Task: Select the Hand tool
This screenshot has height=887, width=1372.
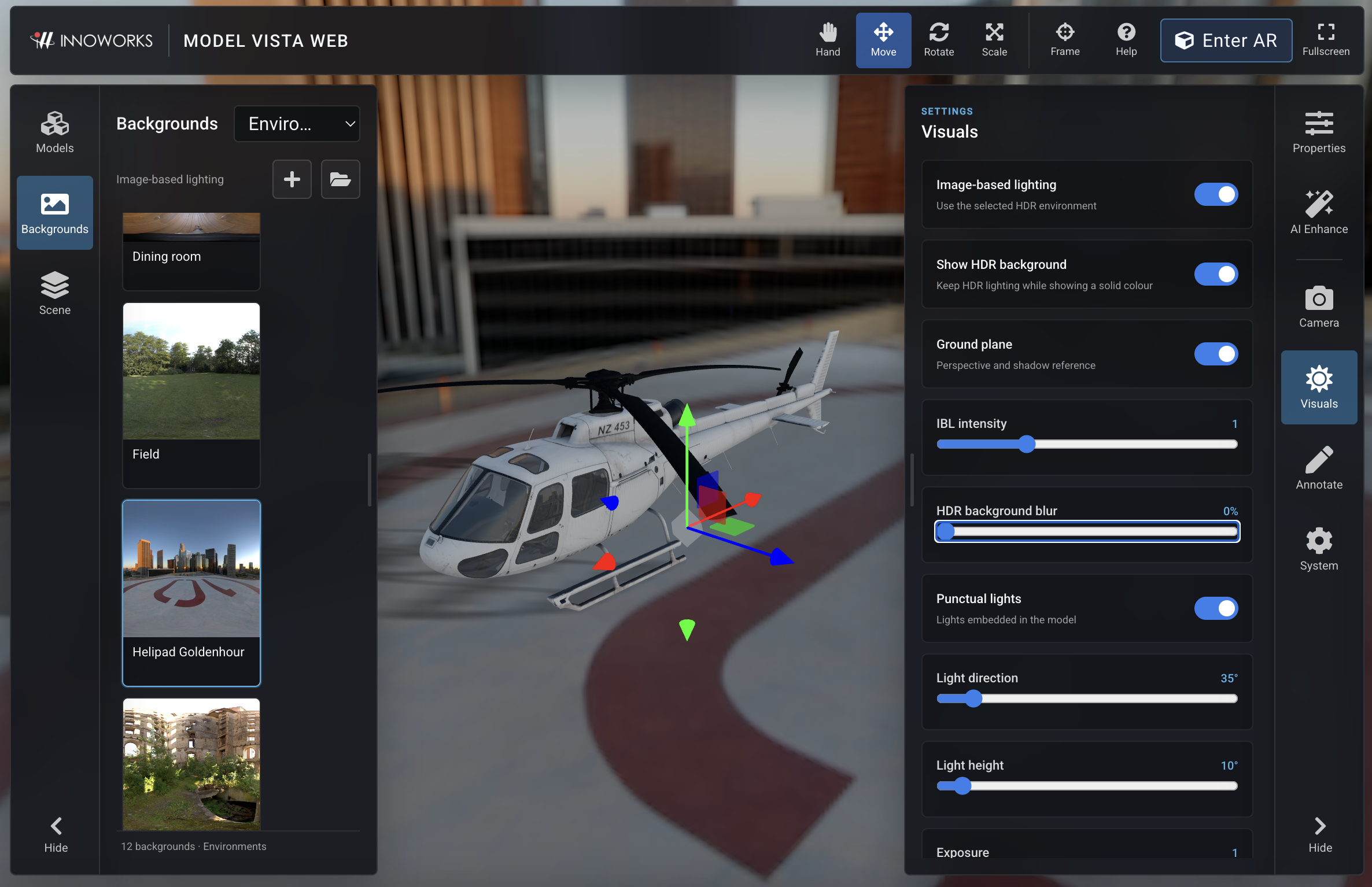Action: click(x=828, y=40)
